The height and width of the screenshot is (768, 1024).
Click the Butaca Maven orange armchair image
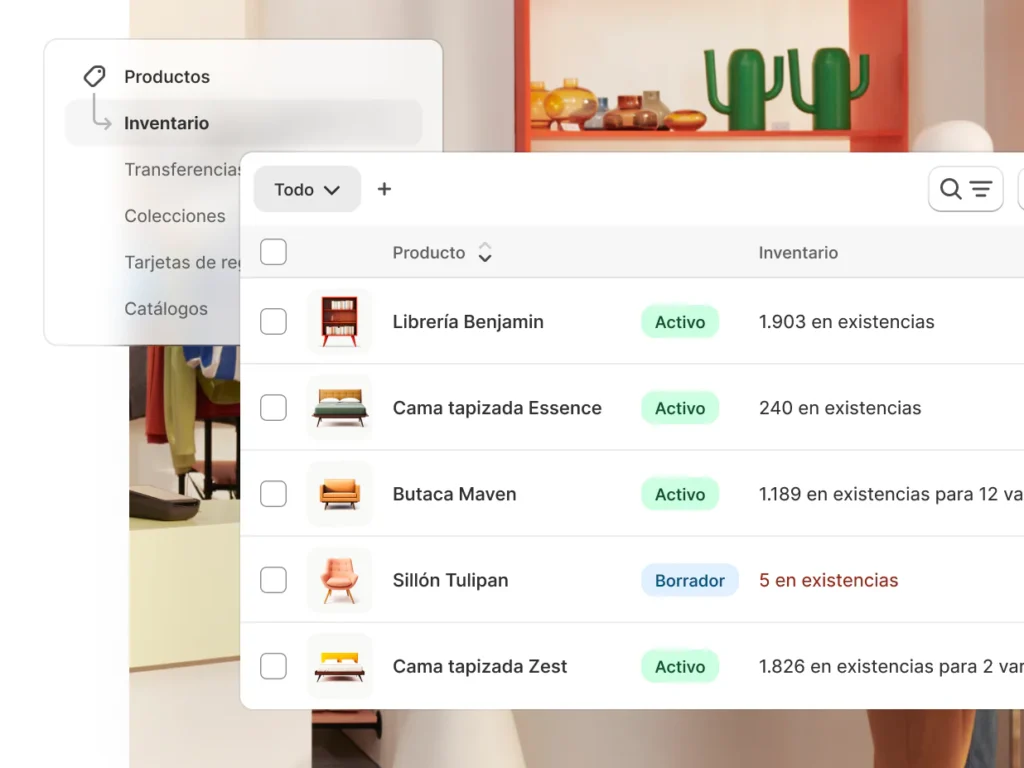(x=339, y=494)
